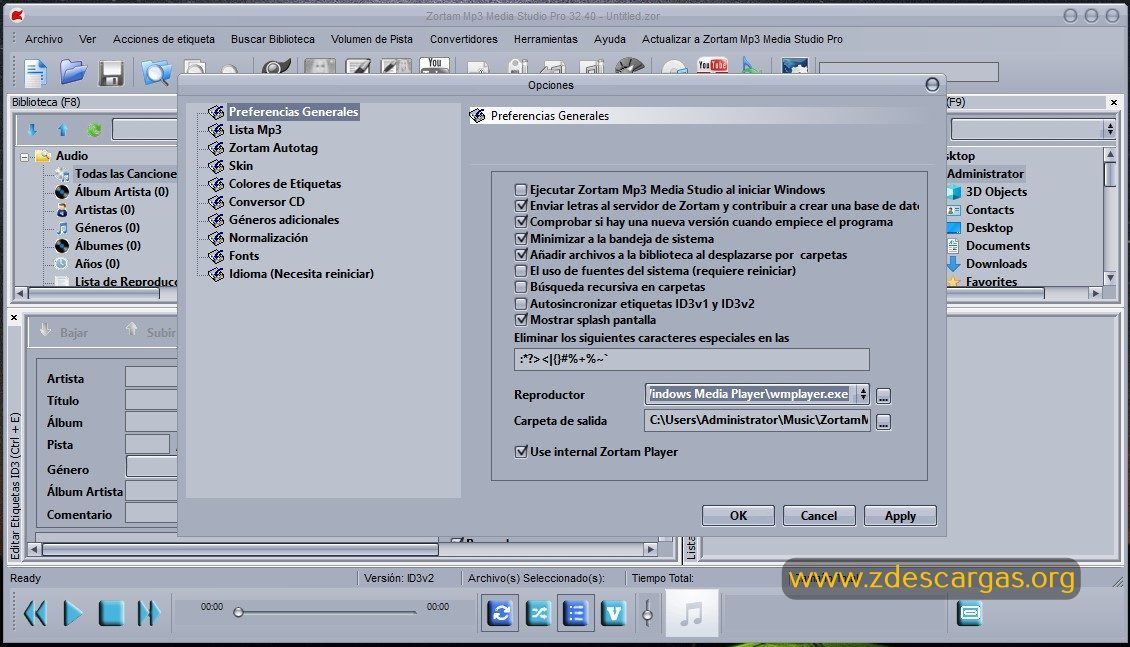The height and width of the screenshot is (647, 1130).
Task: Click the special characters input field
Action: pyautogui.click(x=692, y=359)
